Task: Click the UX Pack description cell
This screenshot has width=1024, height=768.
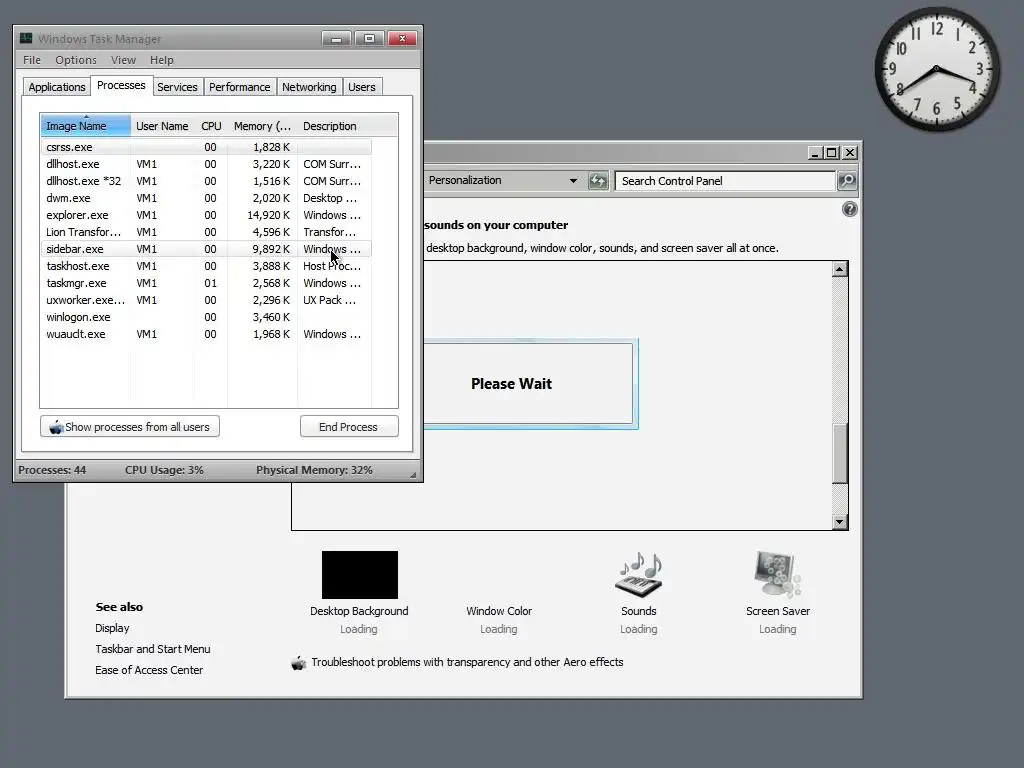Action: point(329,300)
